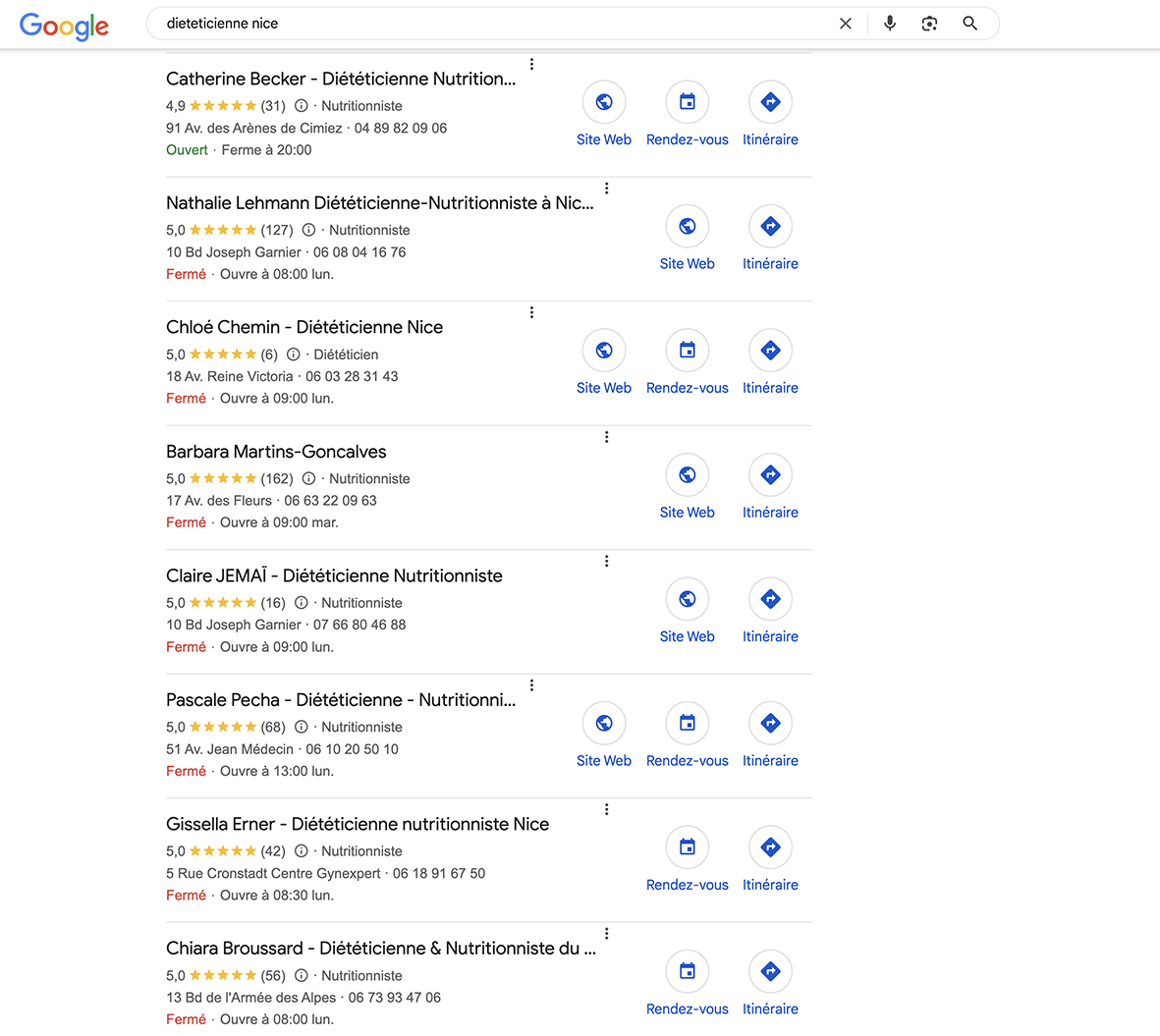Get Itinéraire directions for Pascale Pecha
The width and height of the screenshot is (1160, 1036).
coord(770,723)
